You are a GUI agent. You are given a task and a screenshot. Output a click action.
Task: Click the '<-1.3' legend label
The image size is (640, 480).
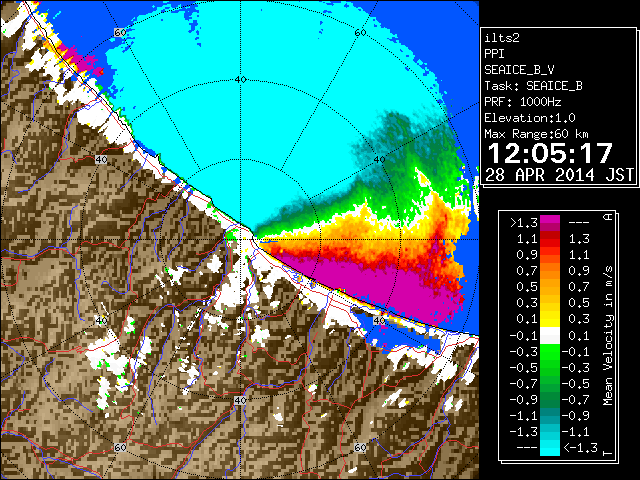pyautogui.click(x=580, y=448)
